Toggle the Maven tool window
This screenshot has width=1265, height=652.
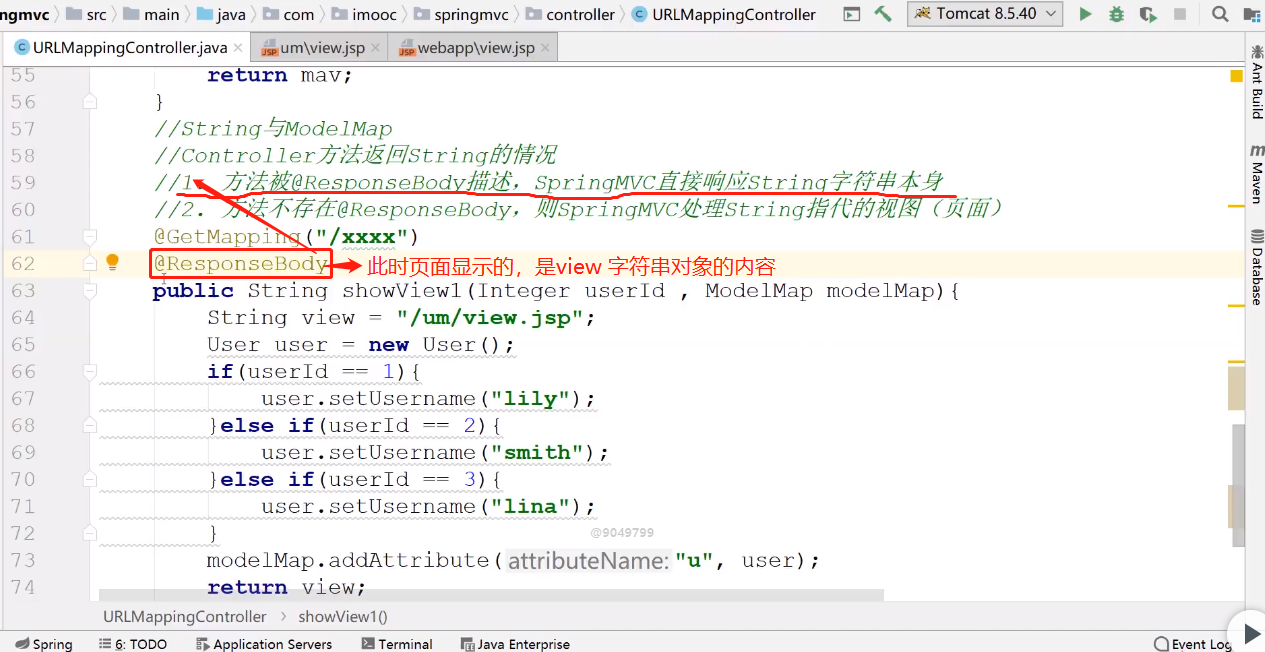[x=1257, y=174]
